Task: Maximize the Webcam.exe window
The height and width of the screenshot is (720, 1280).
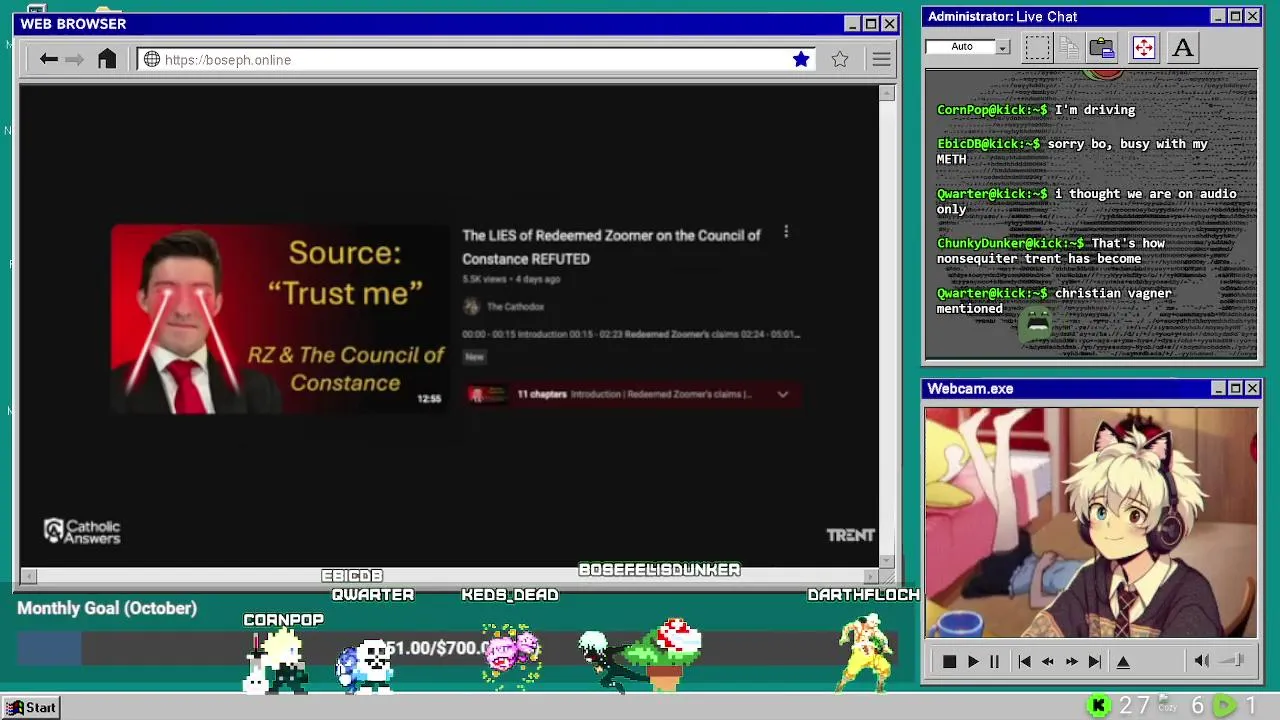Action: 1235,388
